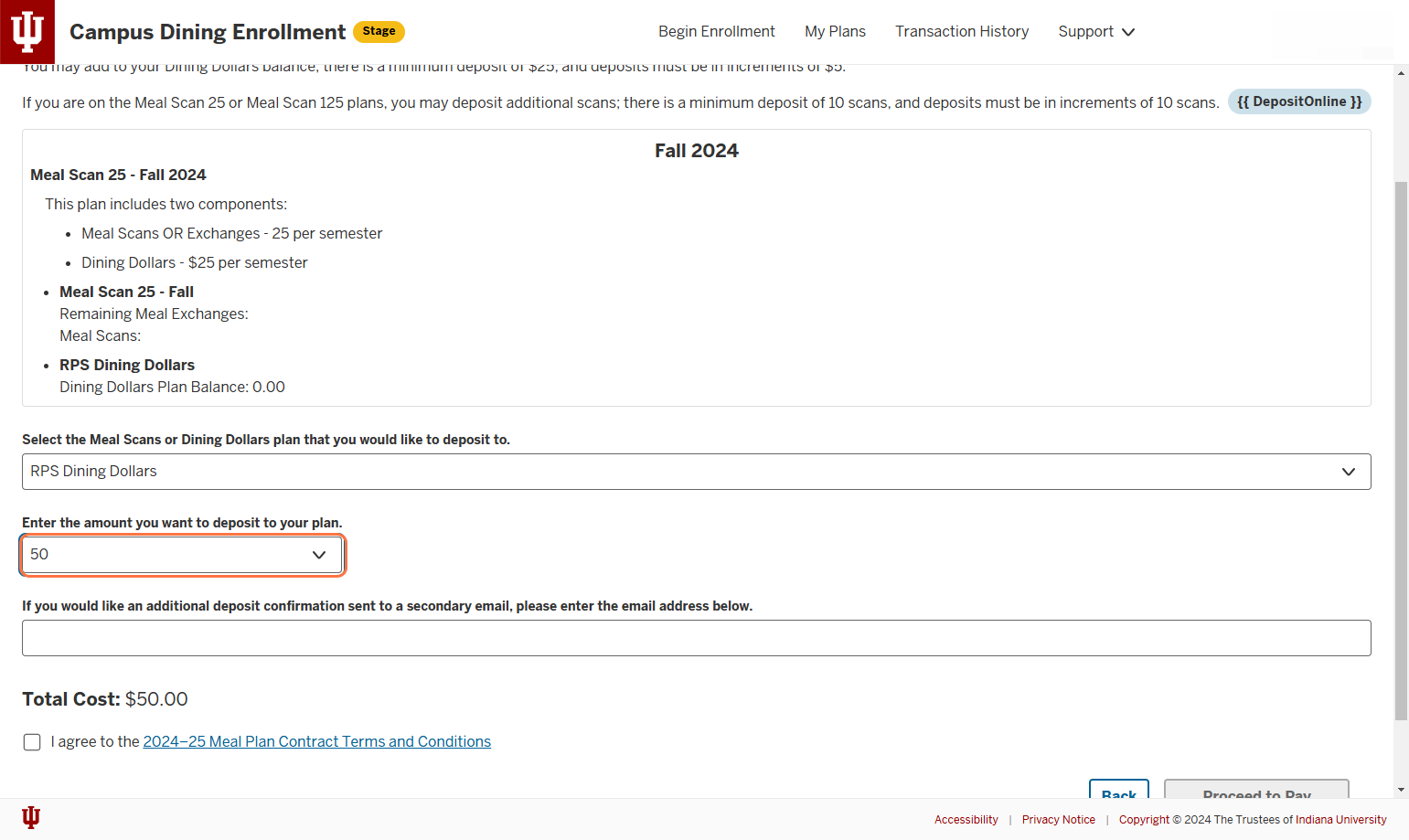This screenshot has height=840, width=1409.
Task: Click 'Total Cost: $50.00' text
Action: tap(105, 699)
